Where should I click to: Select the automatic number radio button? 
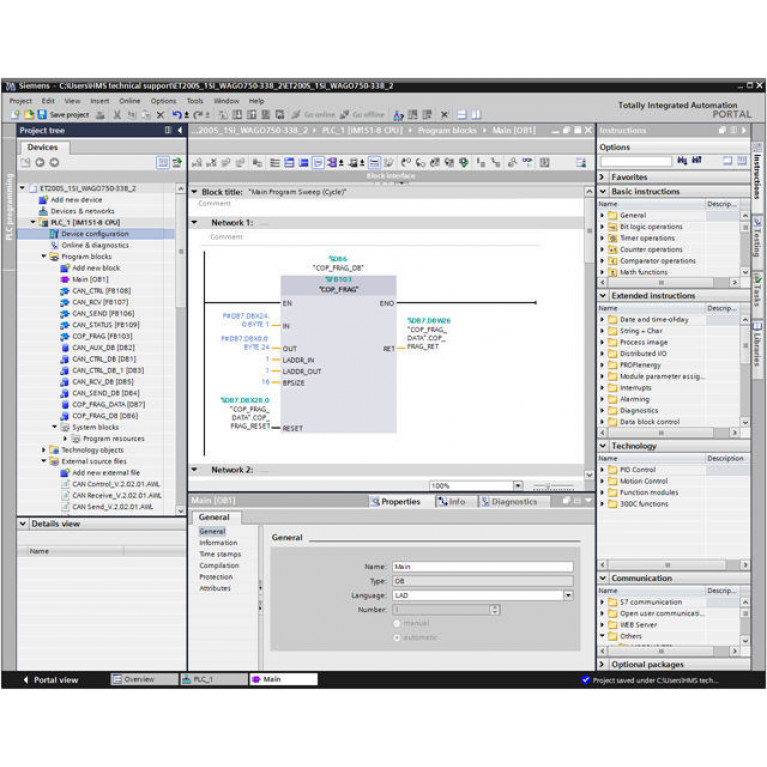(397, 637)
